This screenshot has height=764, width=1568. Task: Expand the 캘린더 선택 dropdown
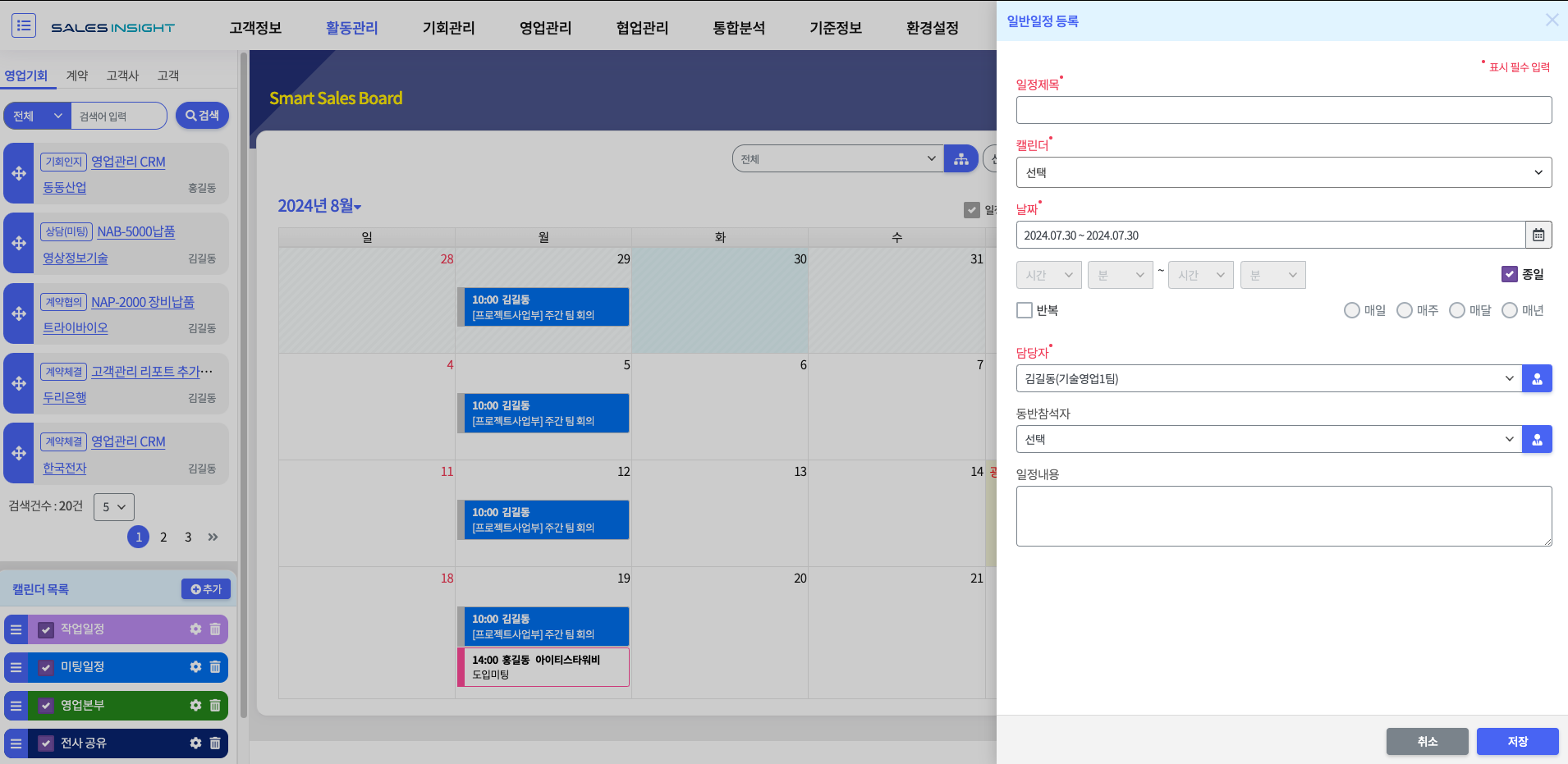point(1283,173)
